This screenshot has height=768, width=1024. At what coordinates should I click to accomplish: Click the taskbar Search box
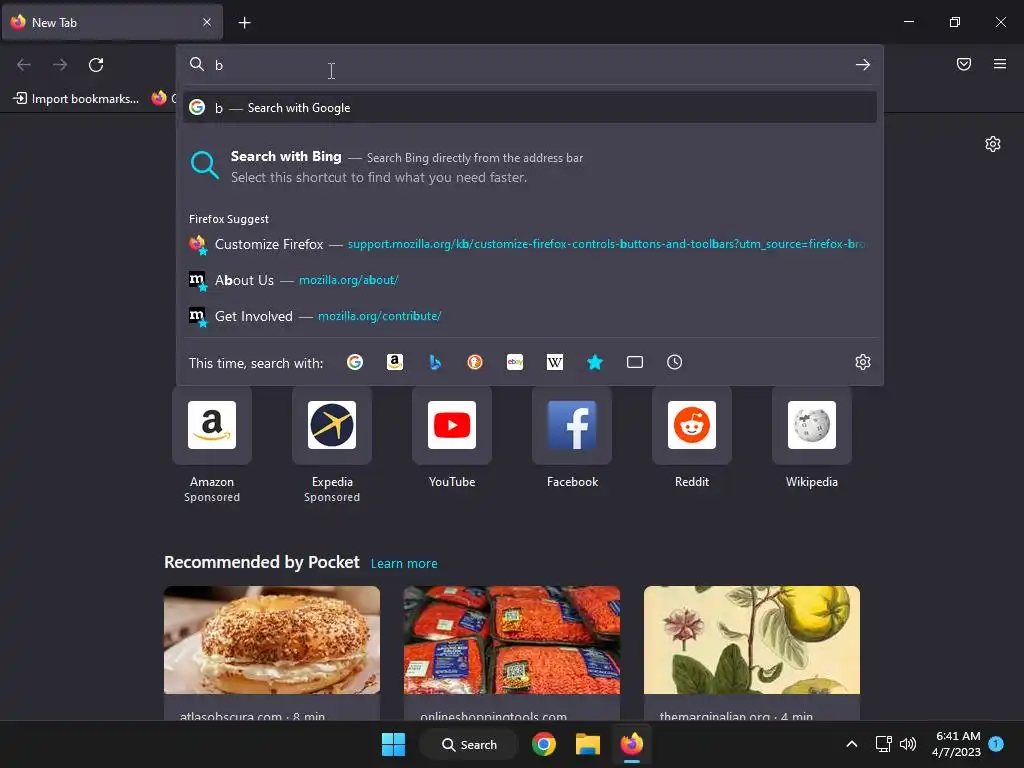(x=469, y=744)
